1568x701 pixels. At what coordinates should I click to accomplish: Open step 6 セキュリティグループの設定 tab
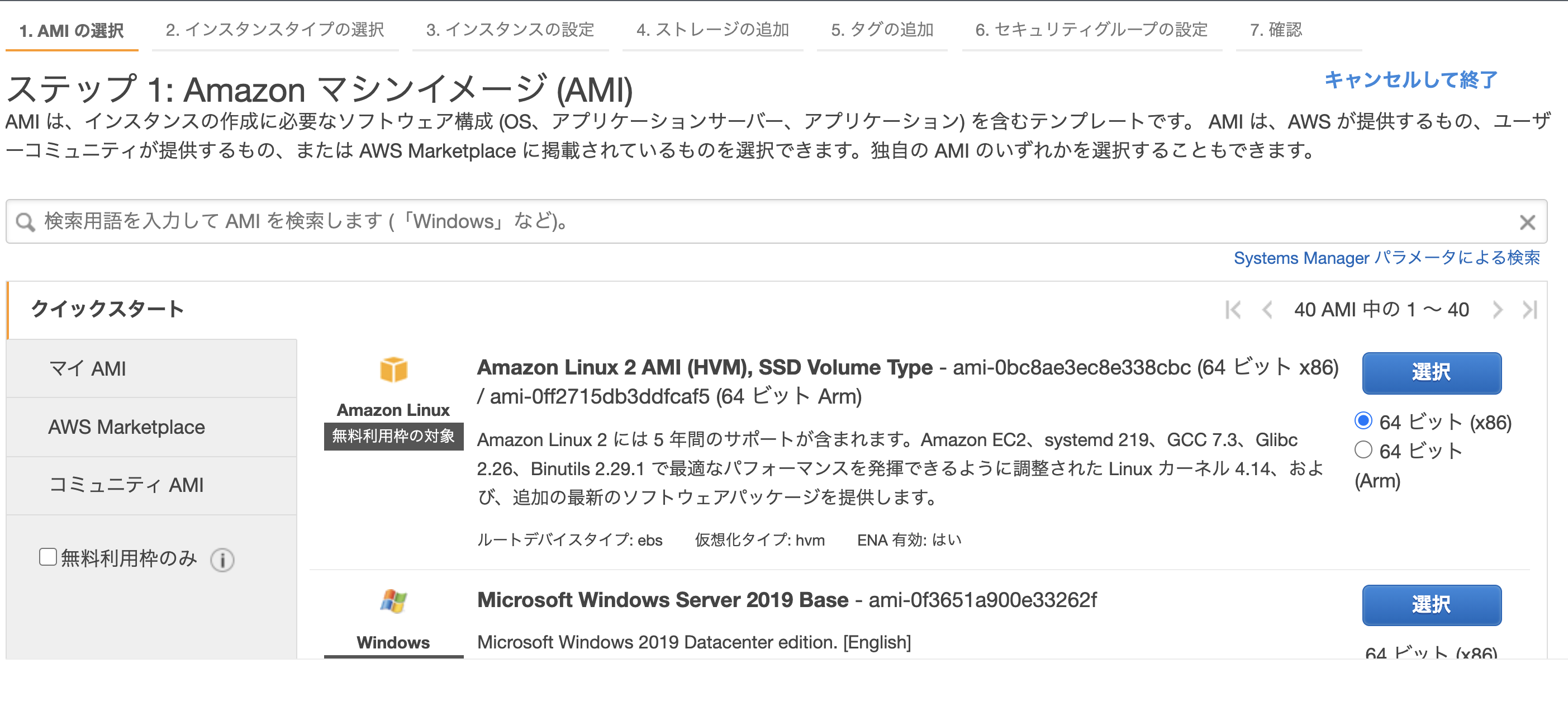(1091, 29)
